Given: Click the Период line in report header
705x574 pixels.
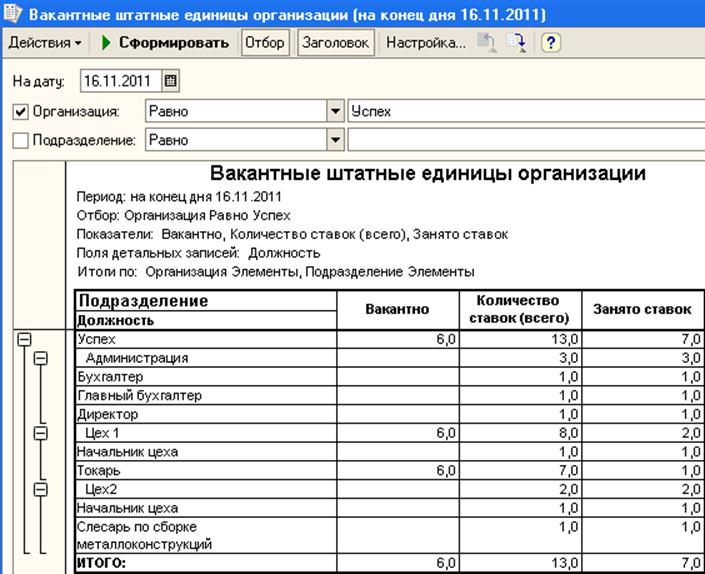Looking at the screenshot, I should 179,197.
